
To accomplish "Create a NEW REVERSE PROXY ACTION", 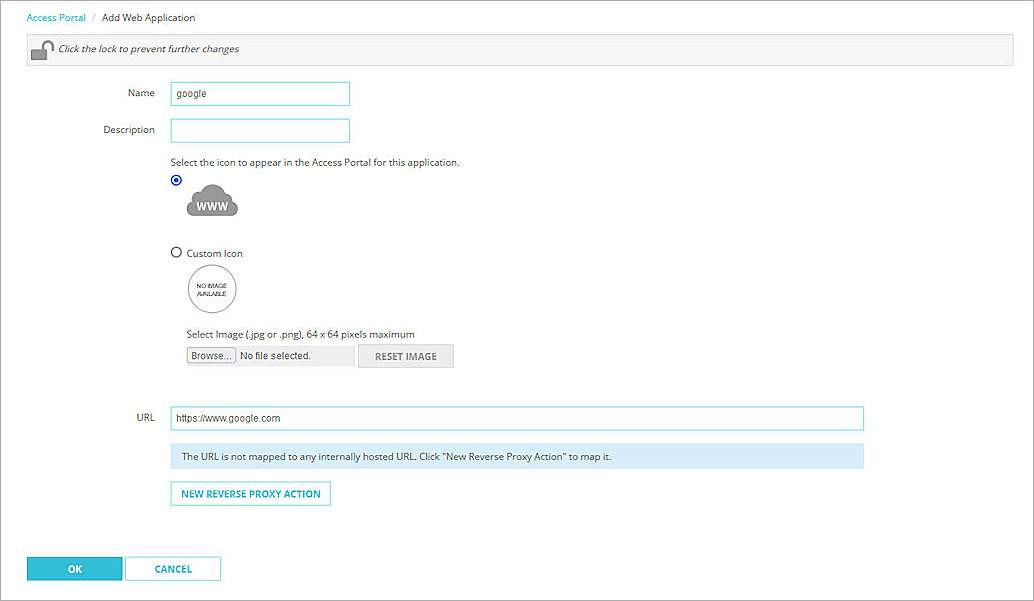I will [x=250, y=493].
